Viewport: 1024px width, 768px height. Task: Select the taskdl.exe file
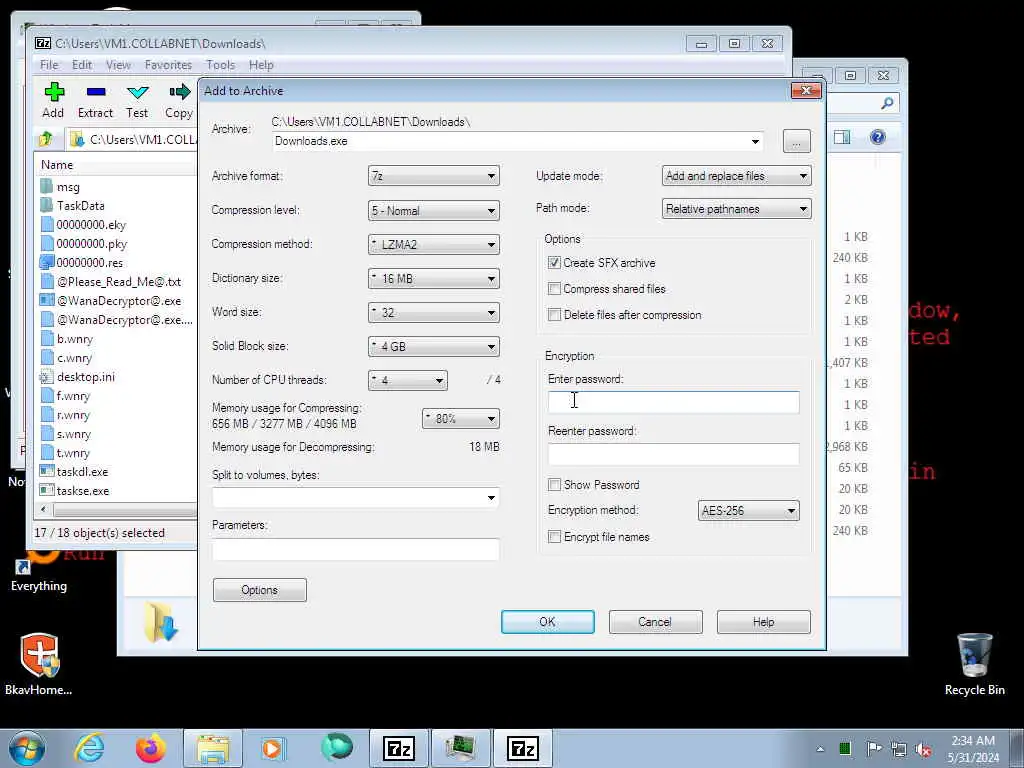[x=82, y=472]
